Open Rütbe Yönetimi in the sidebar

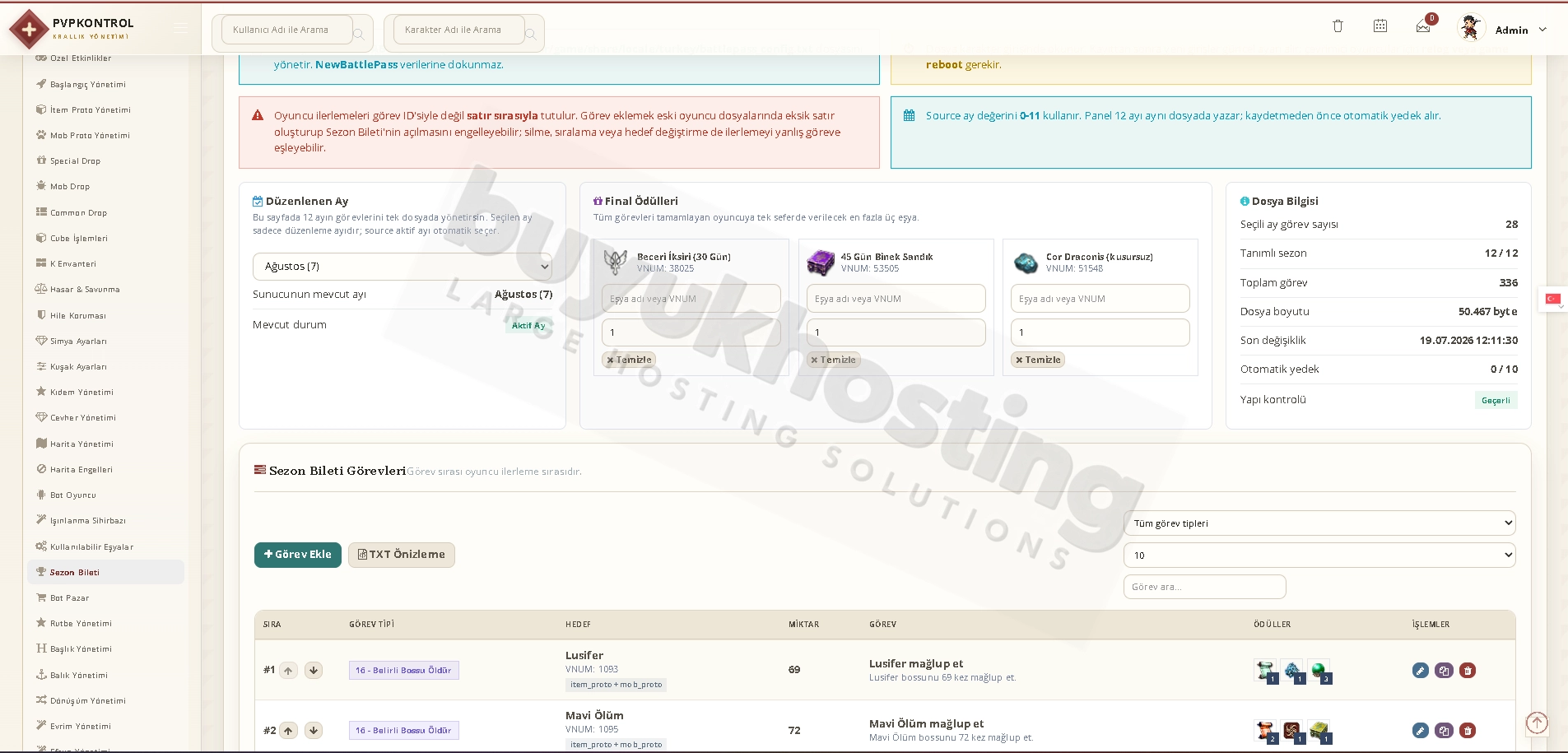(81, 623)
